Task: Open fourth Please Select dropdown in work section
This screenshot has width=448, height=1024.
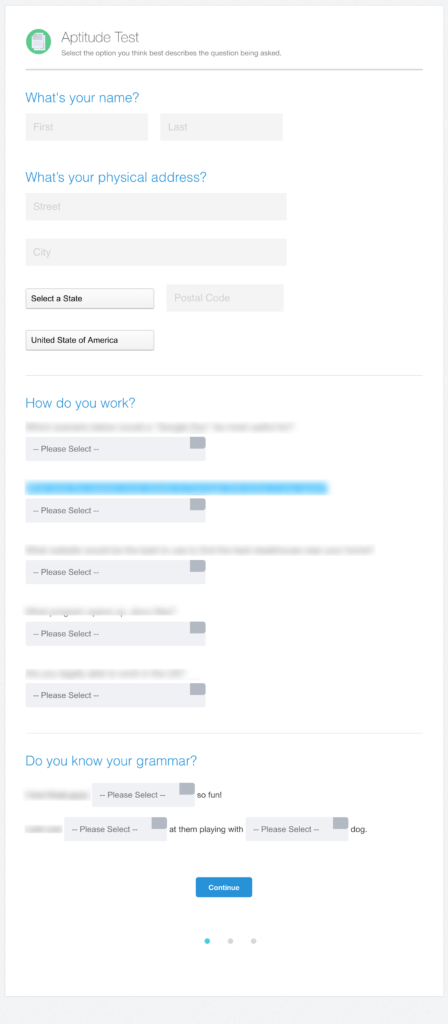Action: (x=116, y=633)
